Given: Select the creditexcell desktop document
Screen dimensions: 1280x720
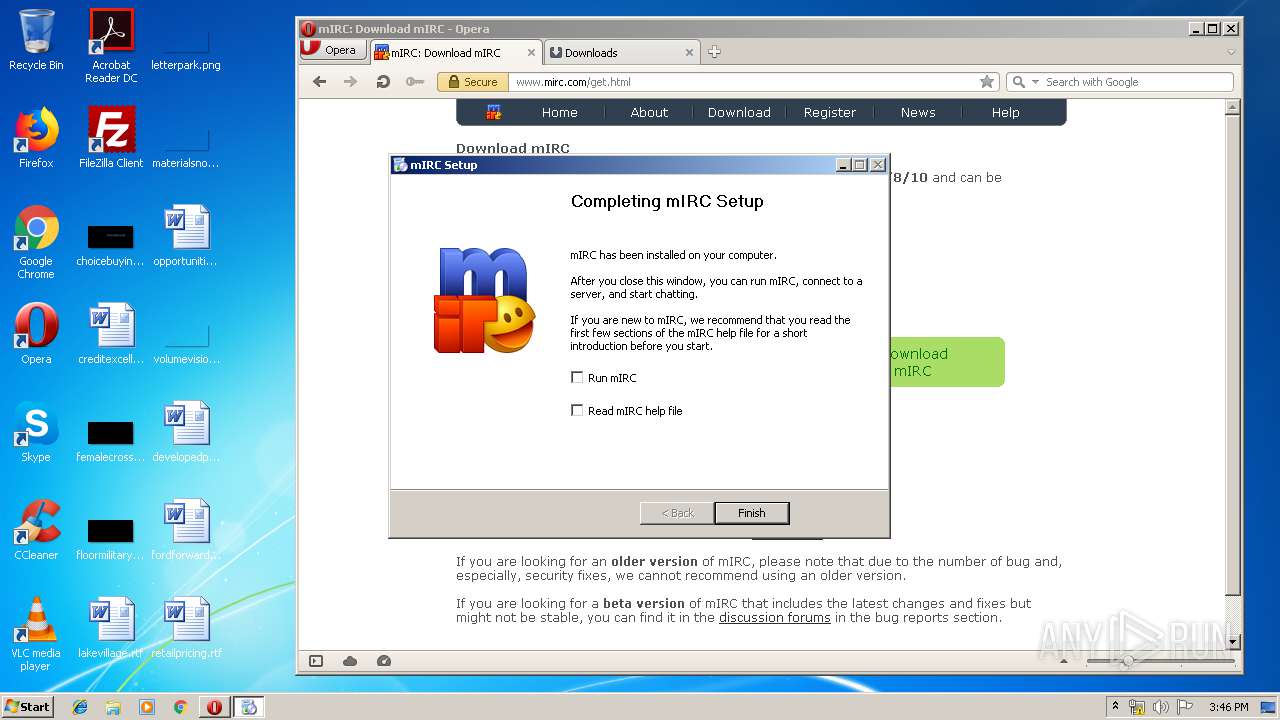Looking at the screenshot, I should pyautogui.click(x=111, y=334).
